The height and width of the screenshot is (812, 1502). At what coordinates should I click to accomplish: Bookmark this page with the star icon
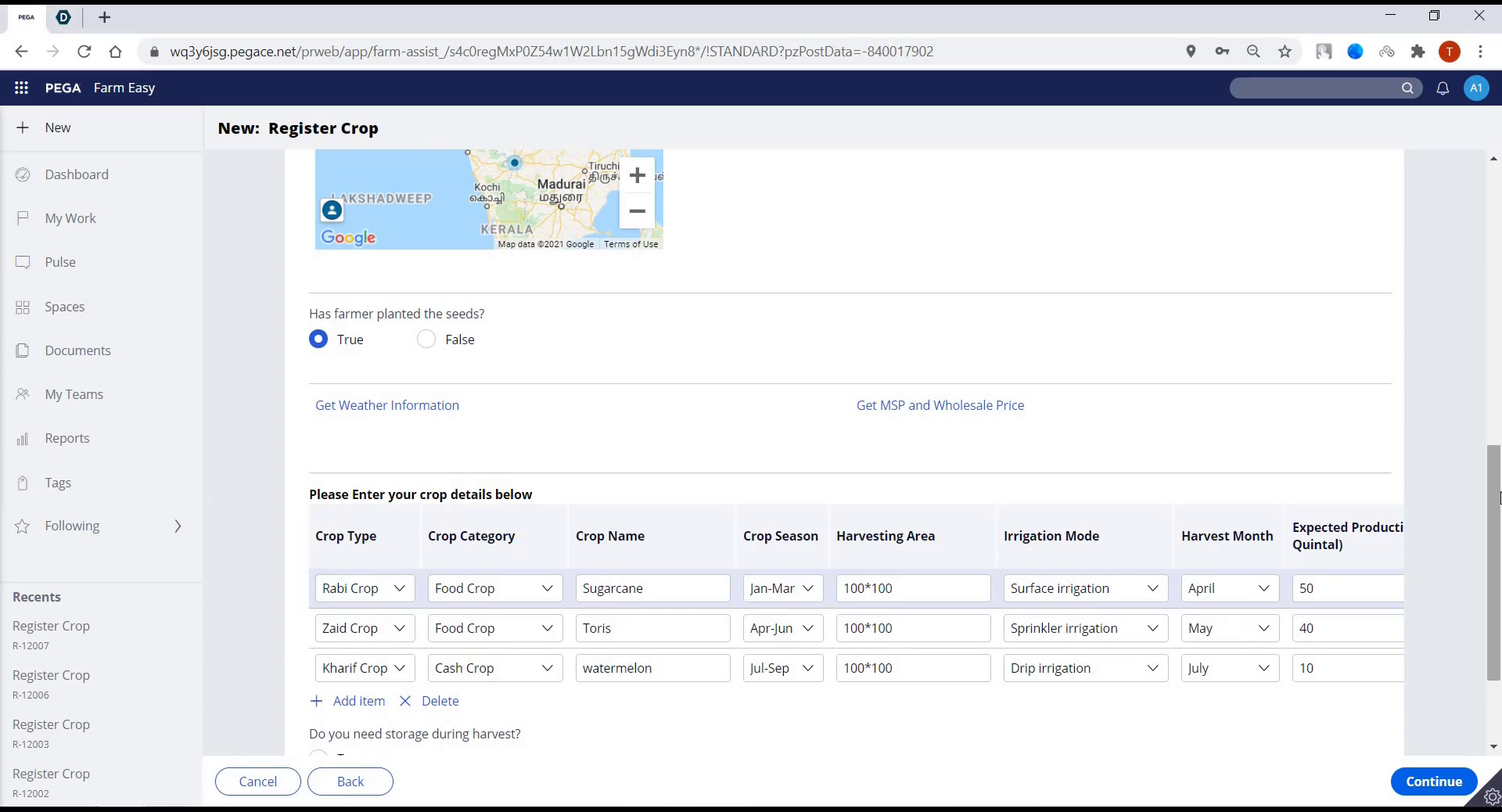[x=1285, y=52]
